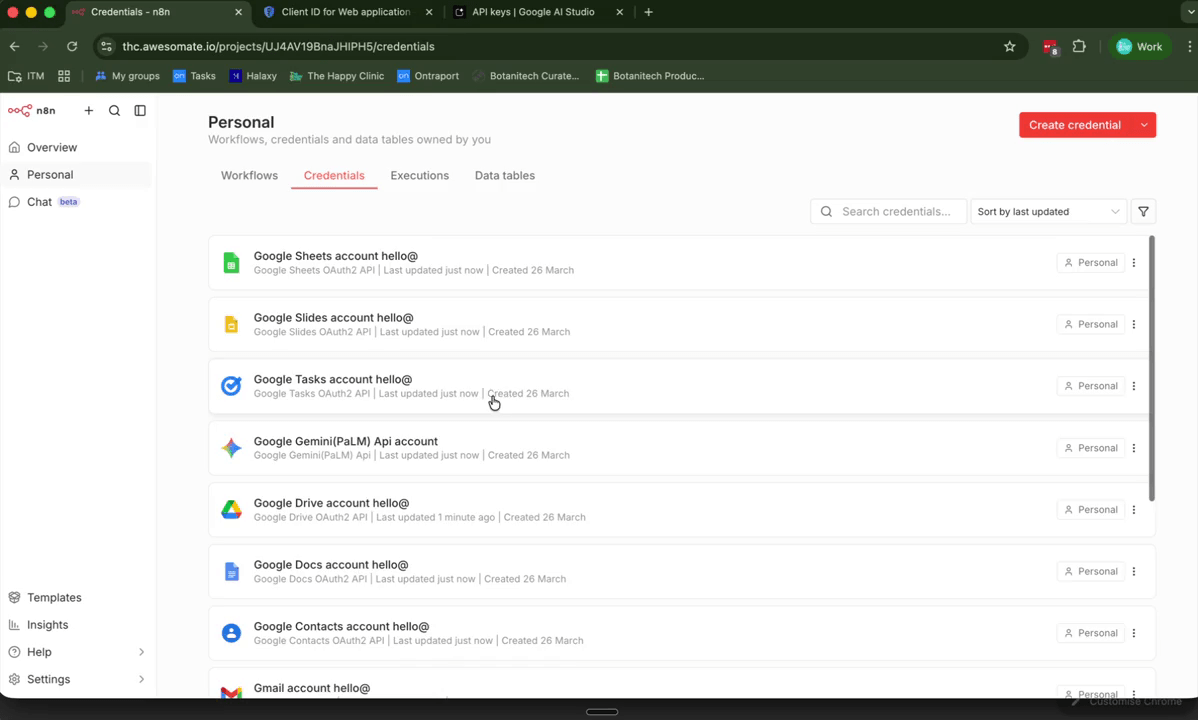Click the Create credential button

1075,124
